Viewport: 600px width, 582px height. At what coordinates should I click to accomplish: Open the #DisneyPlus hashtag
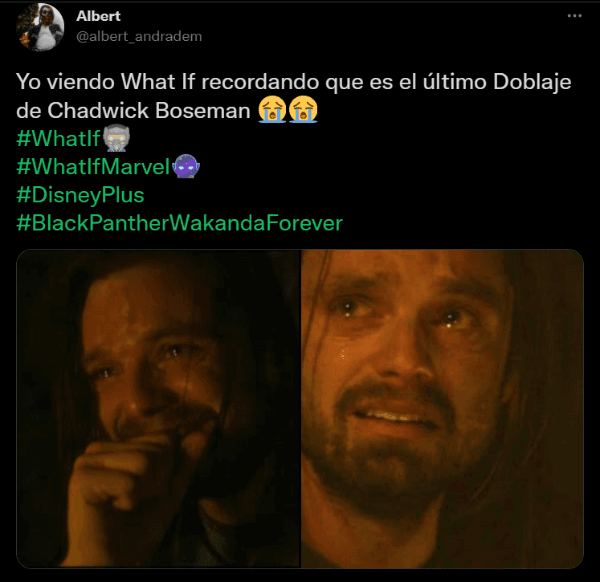[80, 195]
